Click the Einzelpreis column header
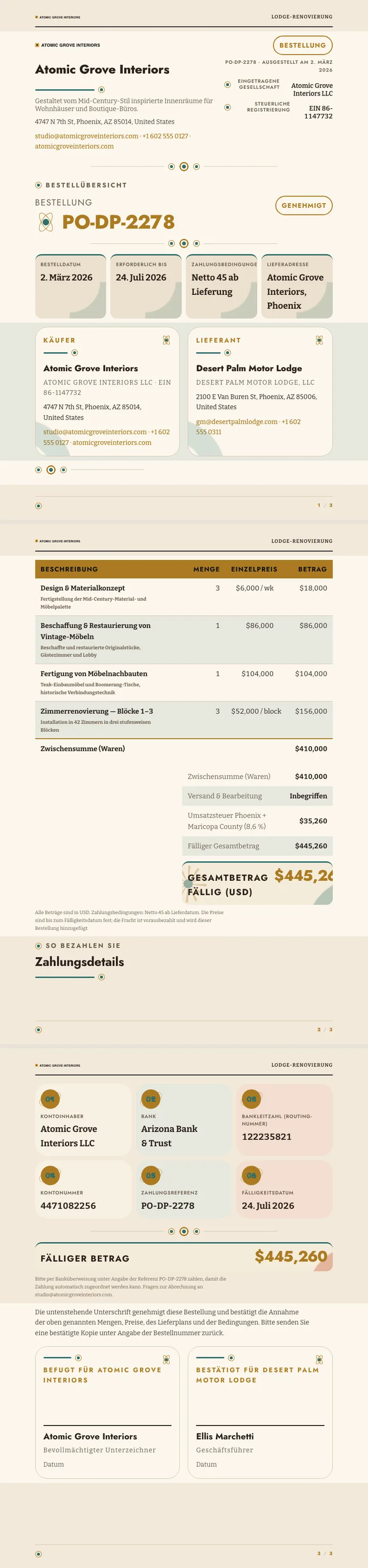 pos(254,569)
